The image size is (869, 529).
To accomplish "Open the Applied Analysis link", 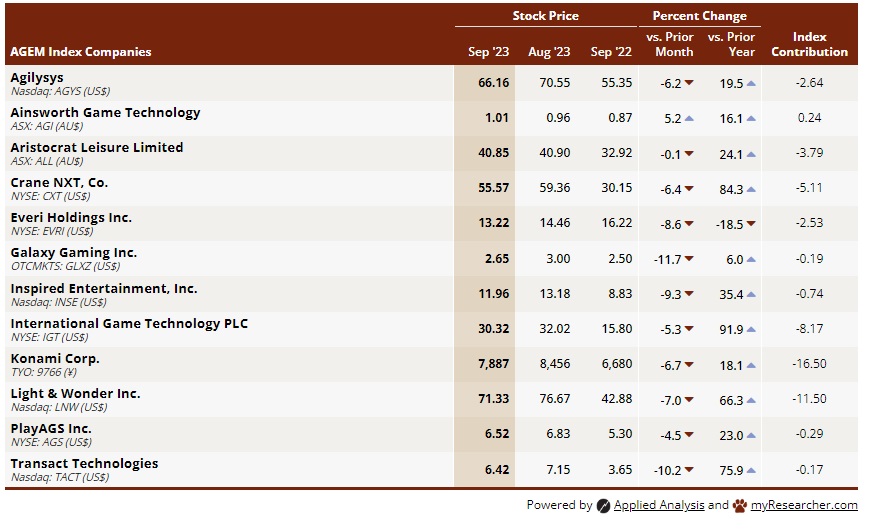I will pyautogui.click(x=659, y=505).
